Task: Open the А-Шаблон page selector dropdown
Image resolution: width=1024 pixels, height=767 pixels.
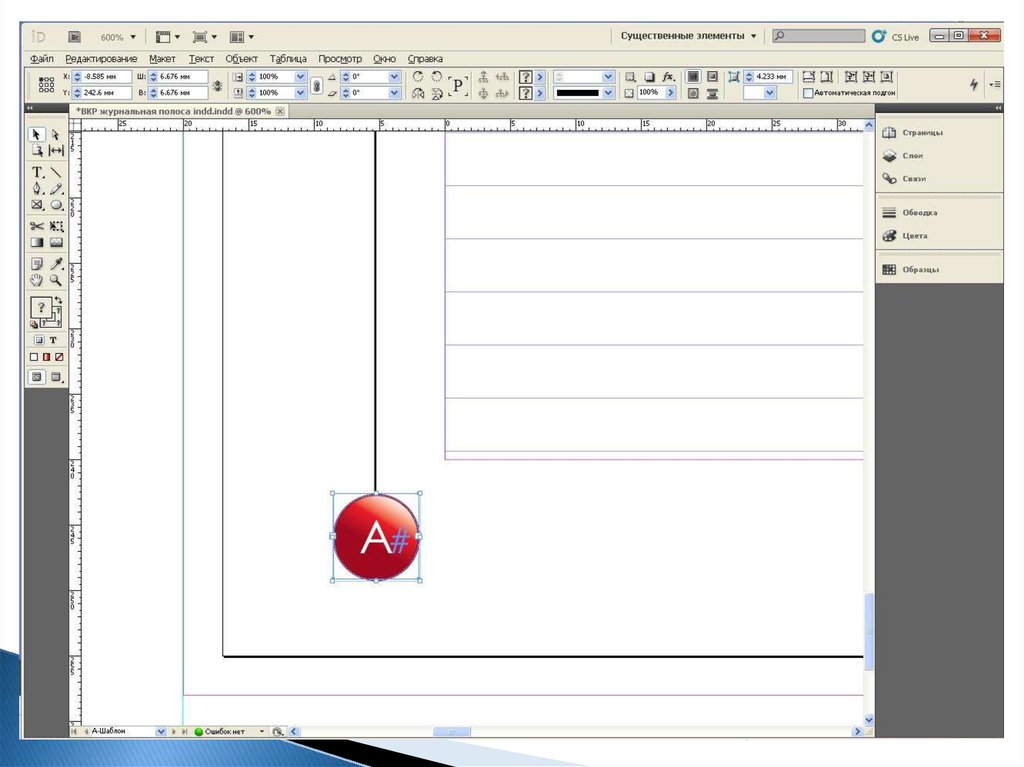Action: tap(160, 732)
